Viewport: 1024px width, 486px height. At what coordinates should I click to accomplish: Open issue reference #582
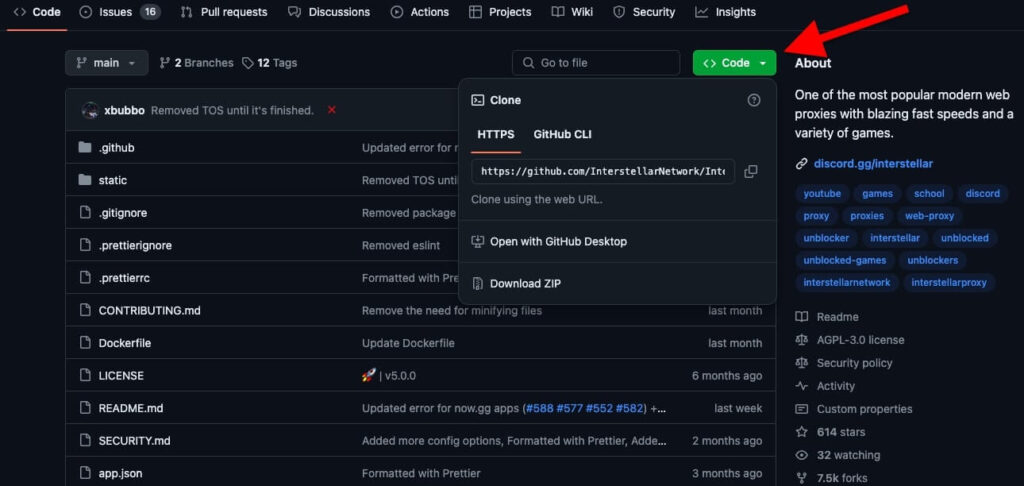click(630, 409)
